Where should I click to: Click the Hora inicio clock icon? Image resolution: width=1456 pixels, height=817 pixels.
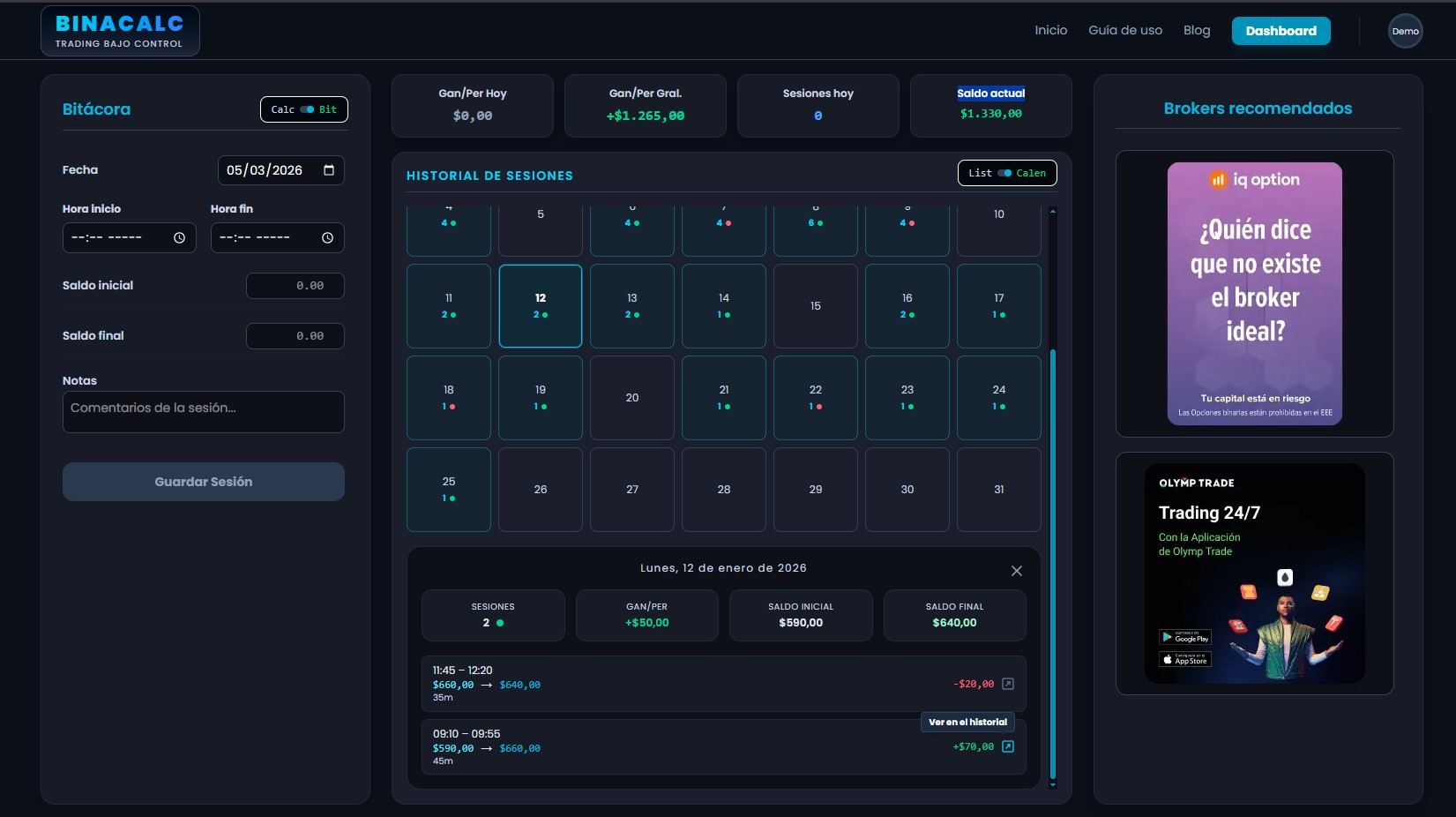tap(179, 238)
